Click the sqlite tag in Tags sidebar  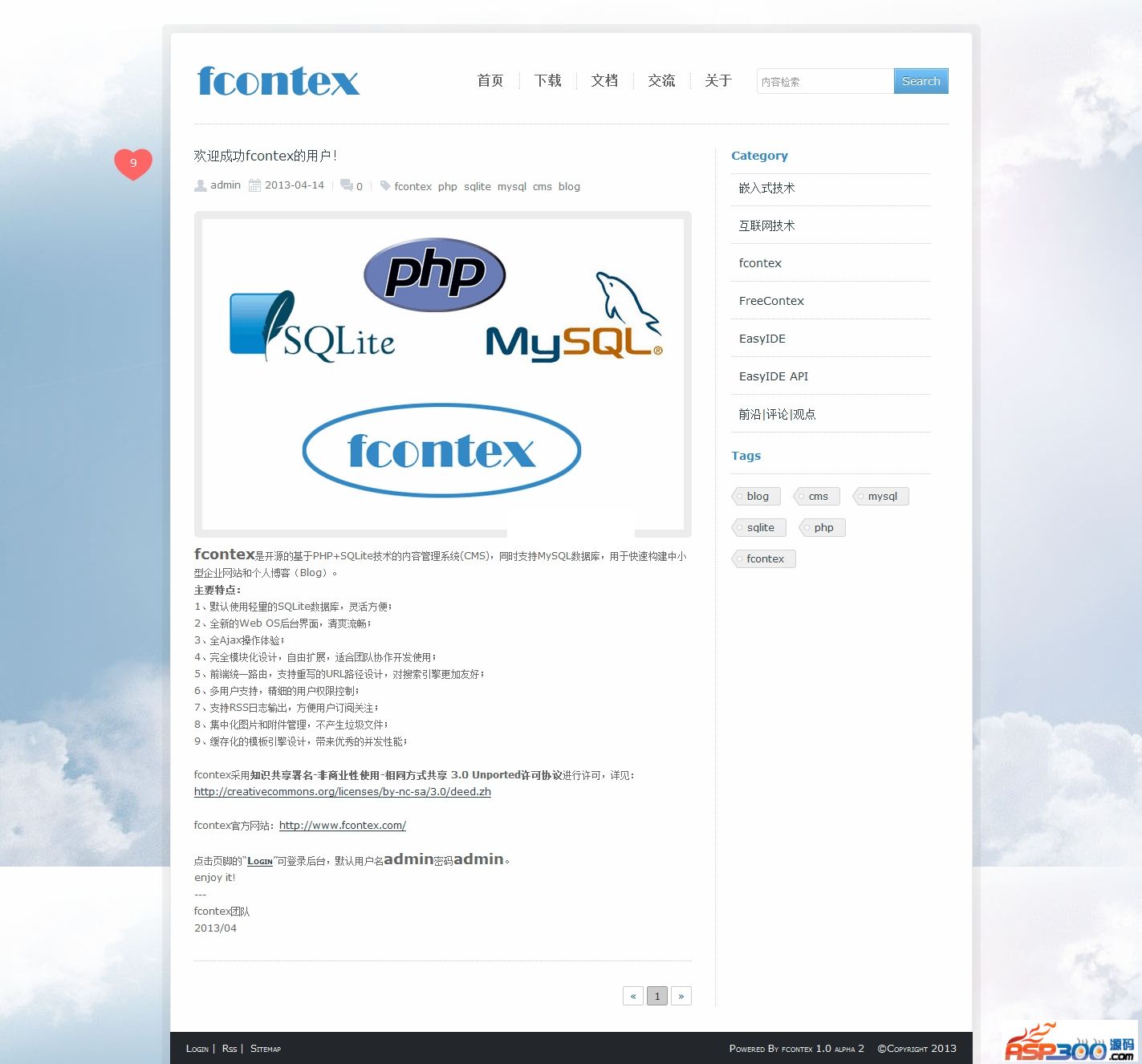(x=758, y=528)
